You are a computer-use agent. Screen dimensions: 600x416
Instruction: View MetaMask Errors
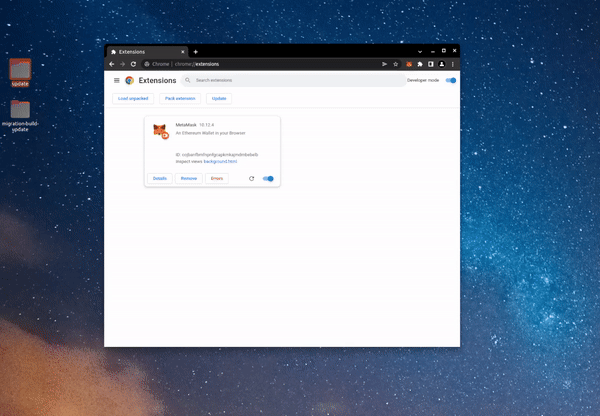coord(217,178)
